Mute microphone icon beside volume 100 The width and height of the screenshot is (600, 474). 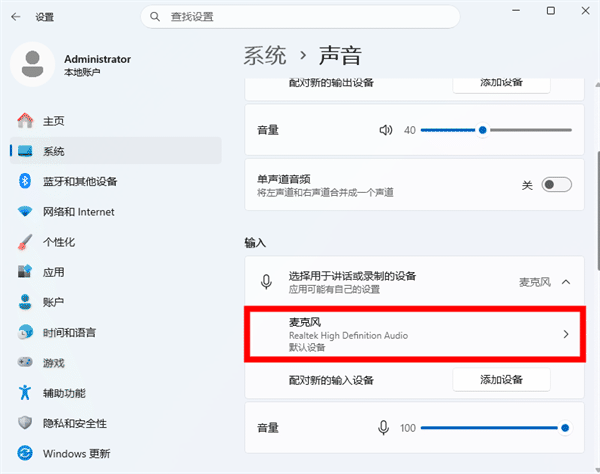pos(383,428)
